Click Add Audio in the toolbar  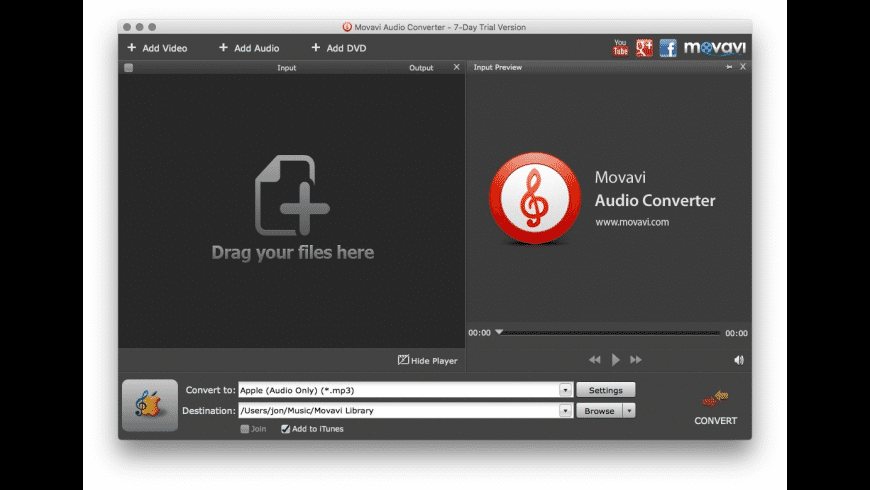[249, 48]
